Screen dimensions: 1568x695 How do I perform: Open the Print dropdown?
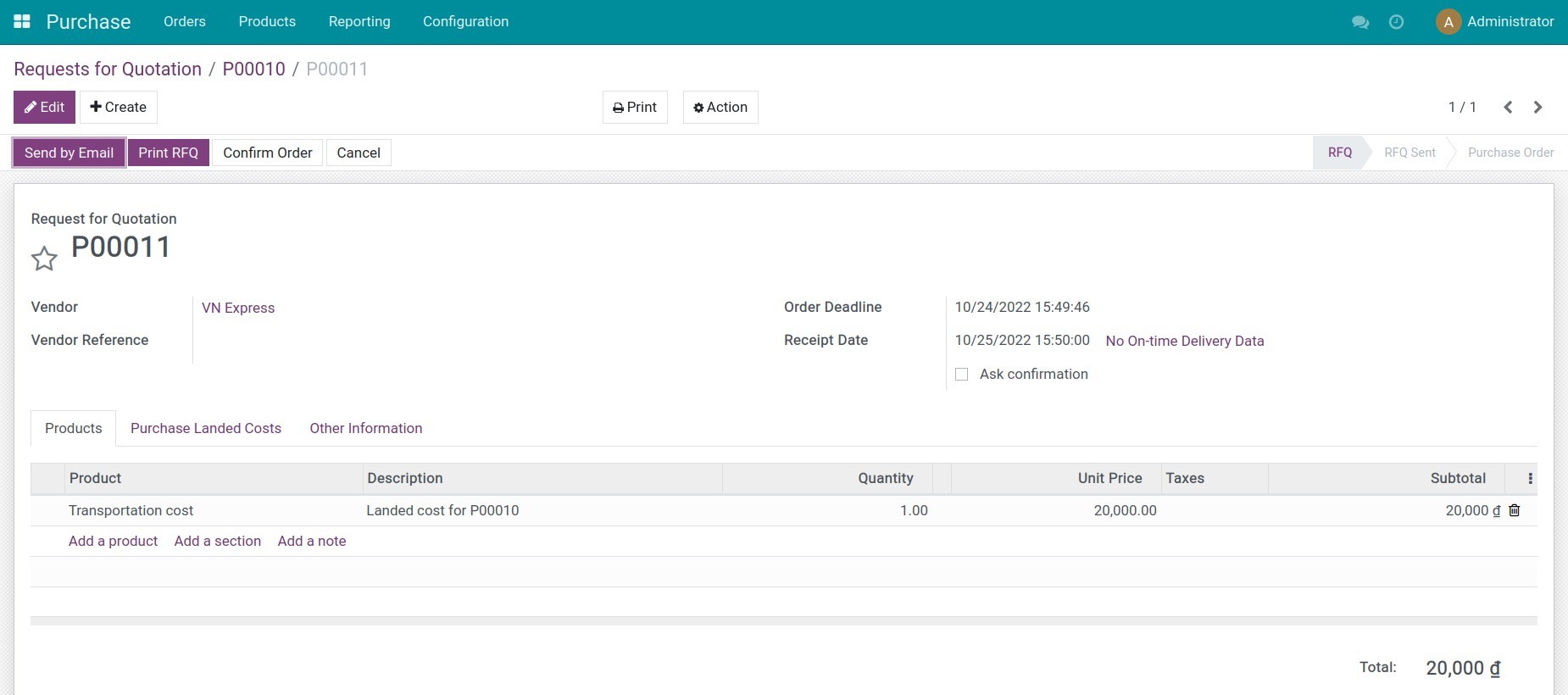[x=635, y=107]
